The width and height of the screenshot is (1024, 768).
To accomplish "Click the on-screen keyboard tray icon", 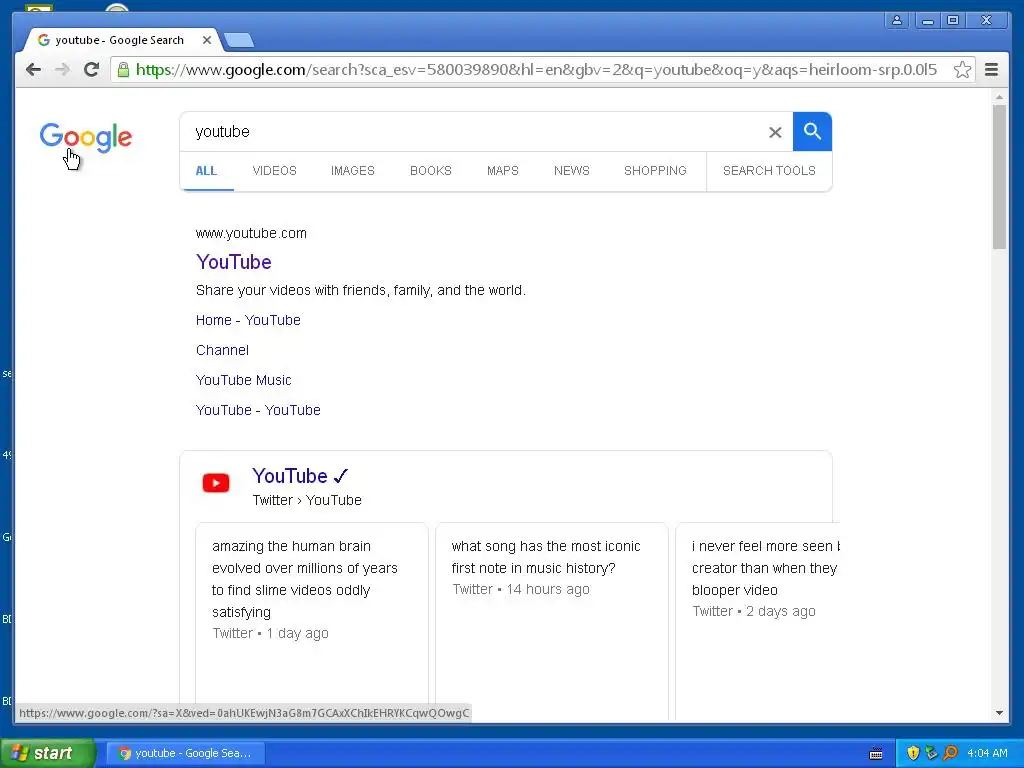I will tap(876, 754).
